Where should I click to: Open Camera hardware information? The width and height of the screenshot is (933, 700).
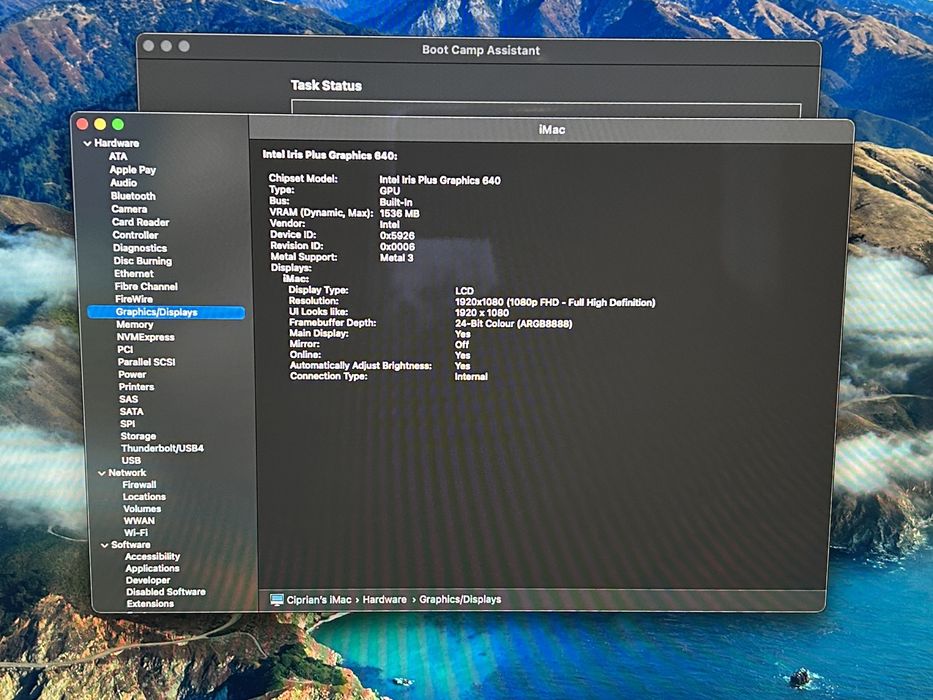tap(129, 209)
